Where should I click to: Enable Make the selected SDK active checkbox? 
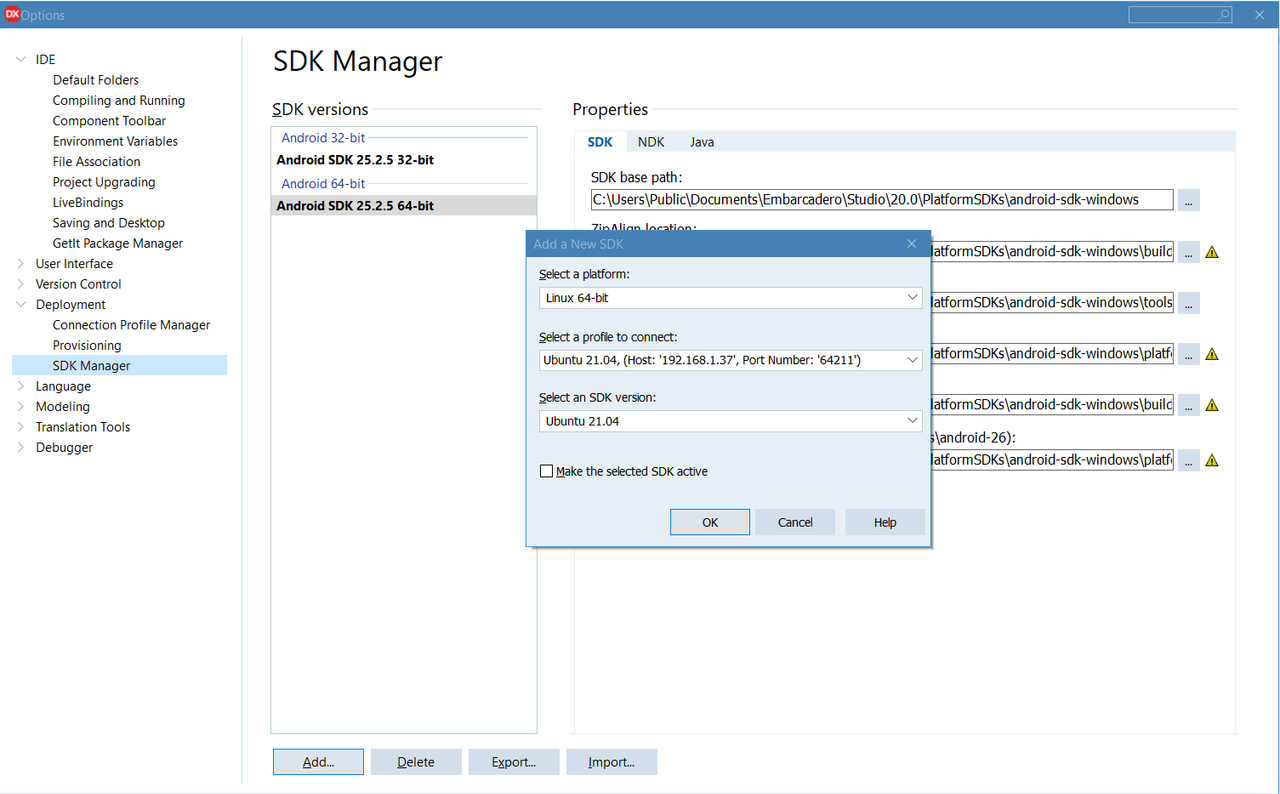point(546,471)
